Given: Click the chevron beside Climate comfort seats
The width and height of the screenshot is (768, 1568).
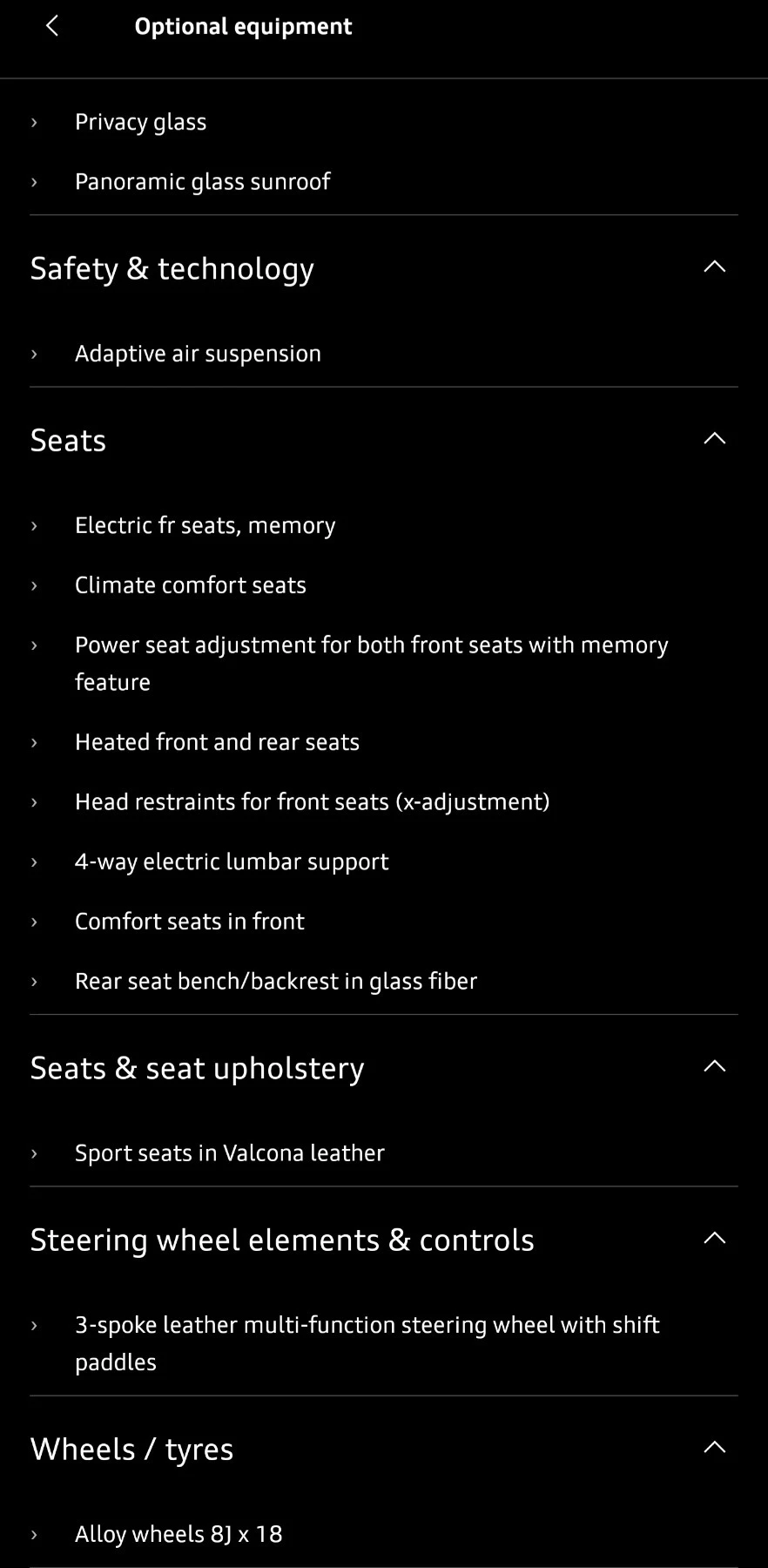Looking at the screenshot, I should click(x=34, y=585).
